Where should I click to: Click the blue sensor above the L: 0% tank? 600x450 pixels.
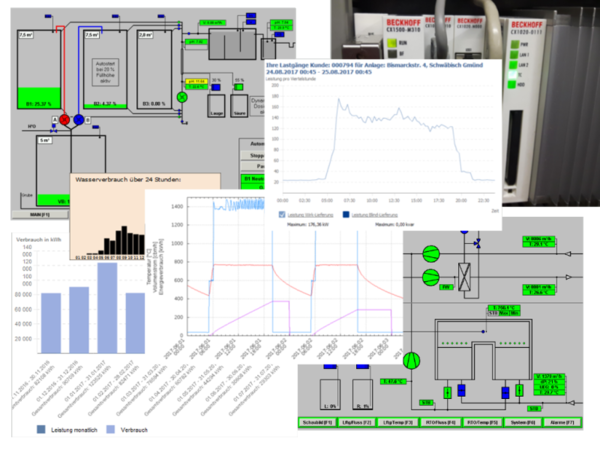coord(330,367)
